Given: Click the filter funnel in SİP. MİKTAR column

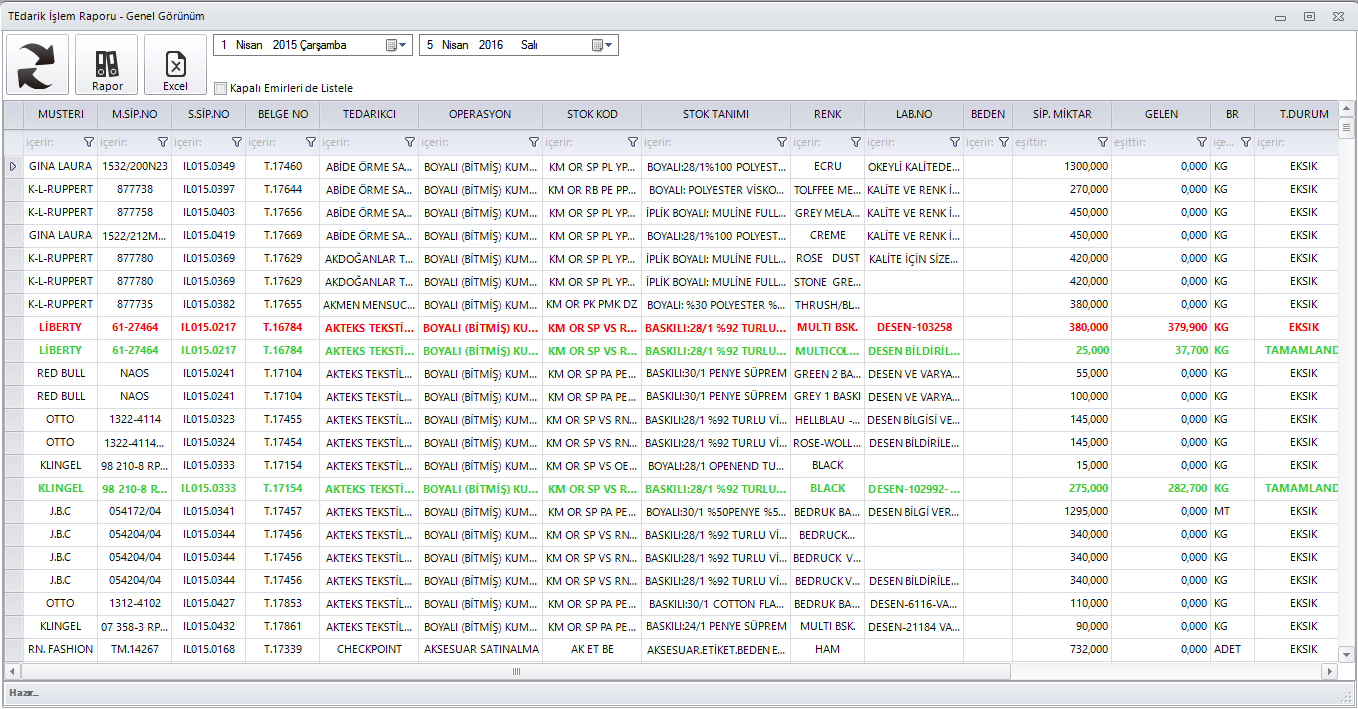Looking at the screenshot, I should 1103,143.
